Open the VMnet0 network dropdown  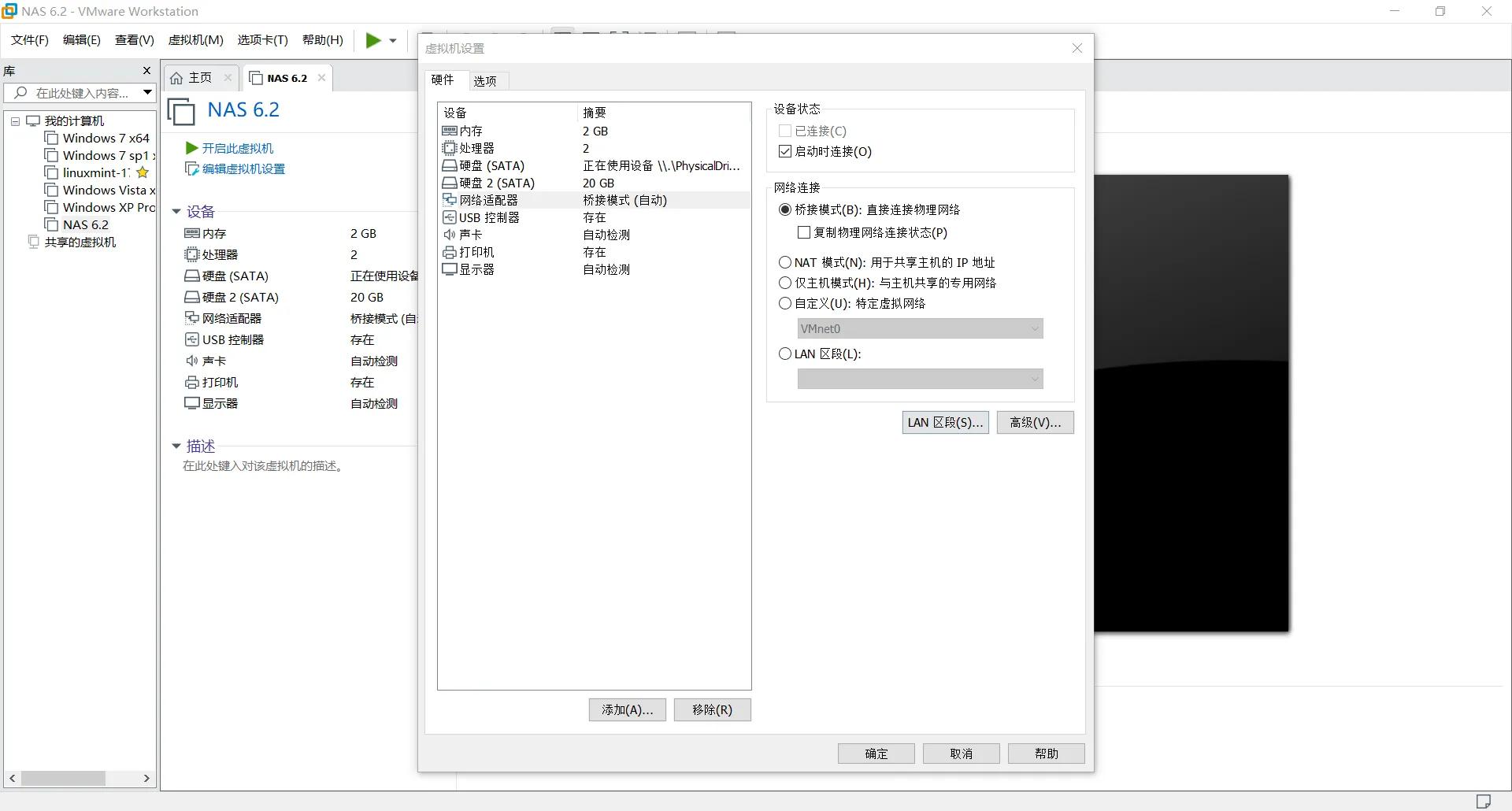(x=1032, y=328)
